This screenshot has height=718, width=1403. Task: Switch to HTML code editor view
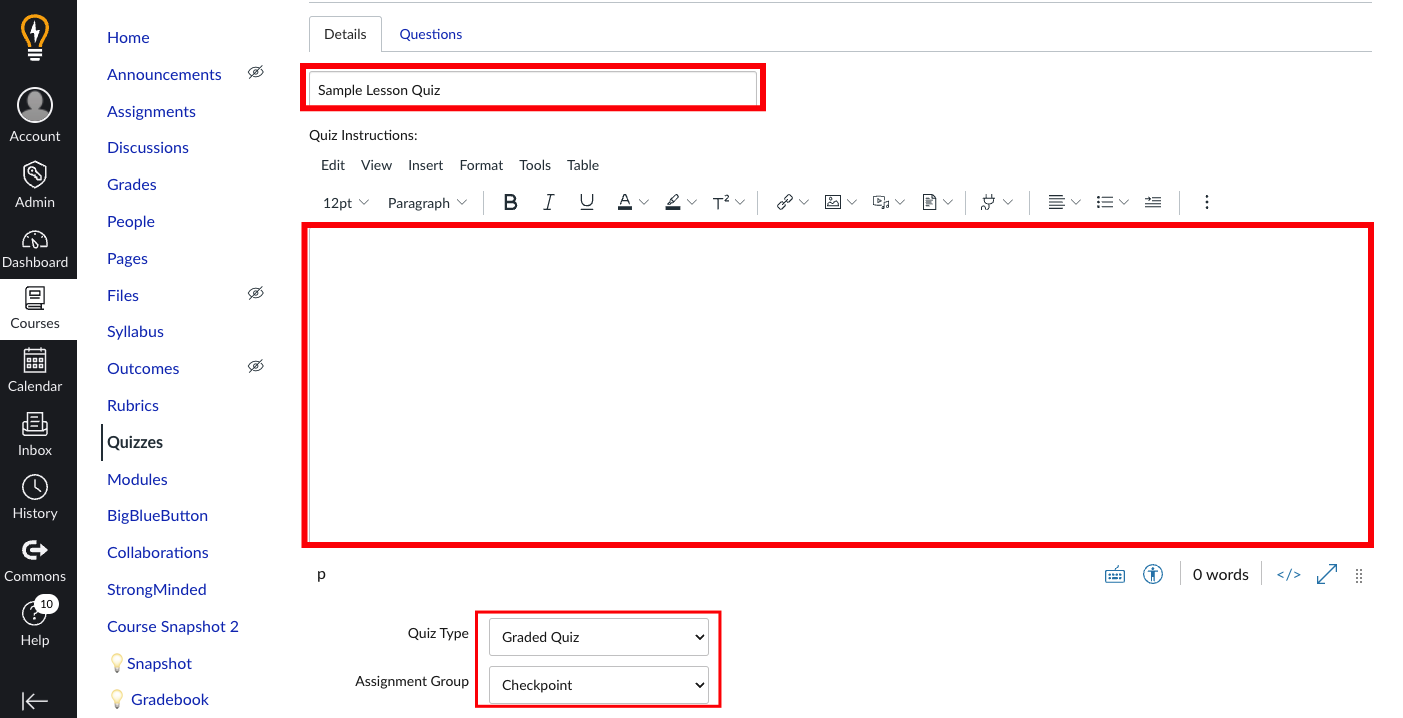point(1289,574)
